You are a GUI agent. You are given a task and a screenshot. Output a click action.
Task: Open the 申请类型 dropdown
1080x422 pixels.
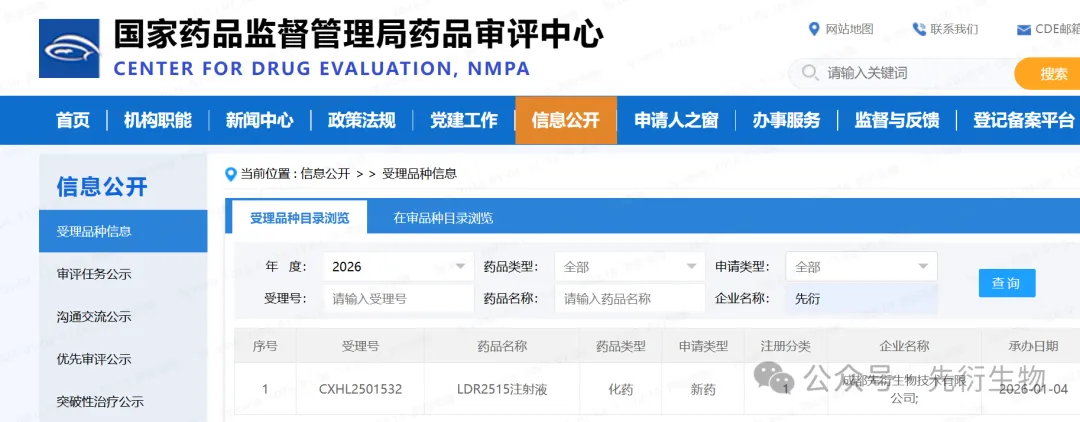point(923,267)
